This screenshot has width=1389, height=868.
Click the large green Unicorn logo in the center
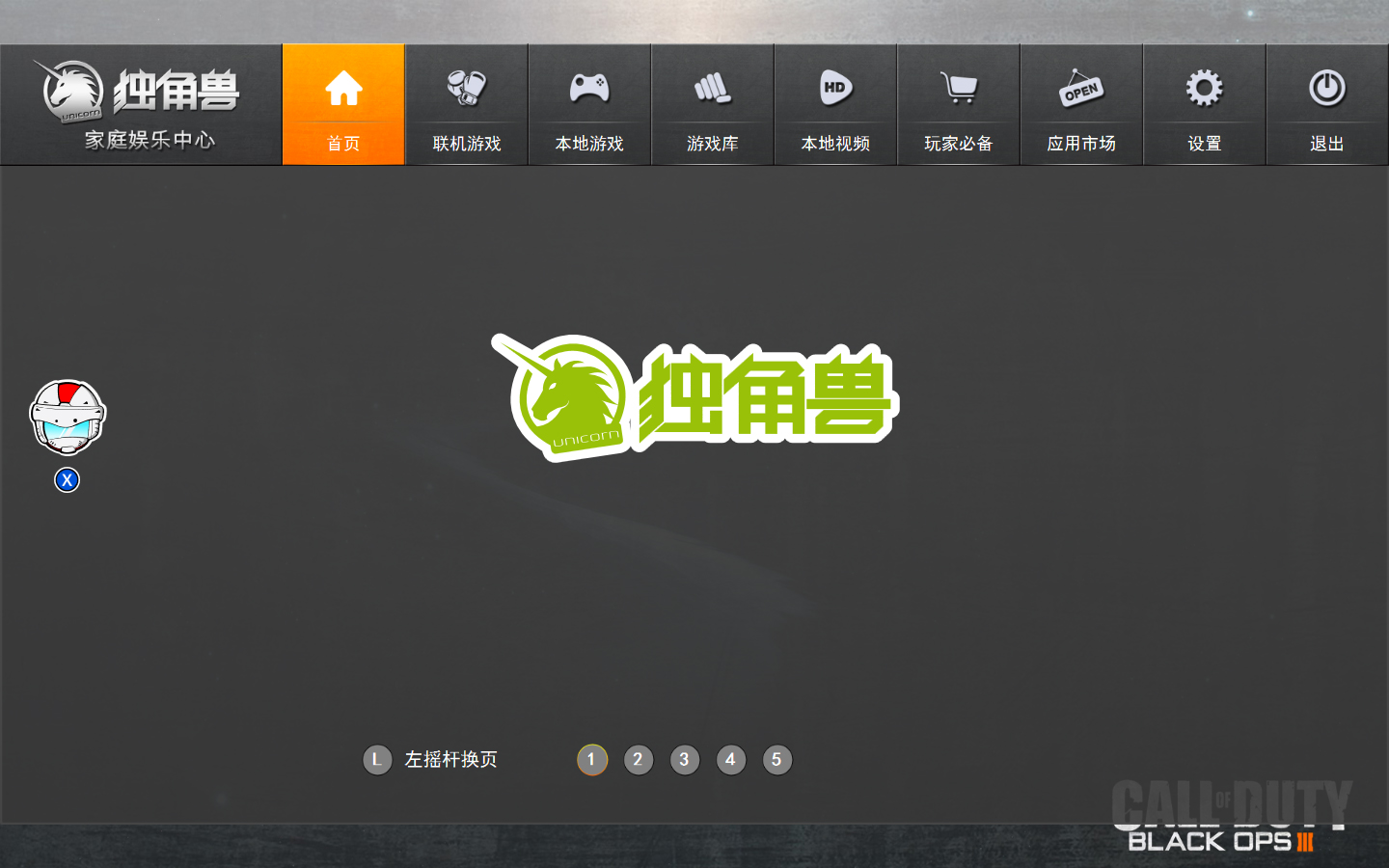[x=693, y=397]
